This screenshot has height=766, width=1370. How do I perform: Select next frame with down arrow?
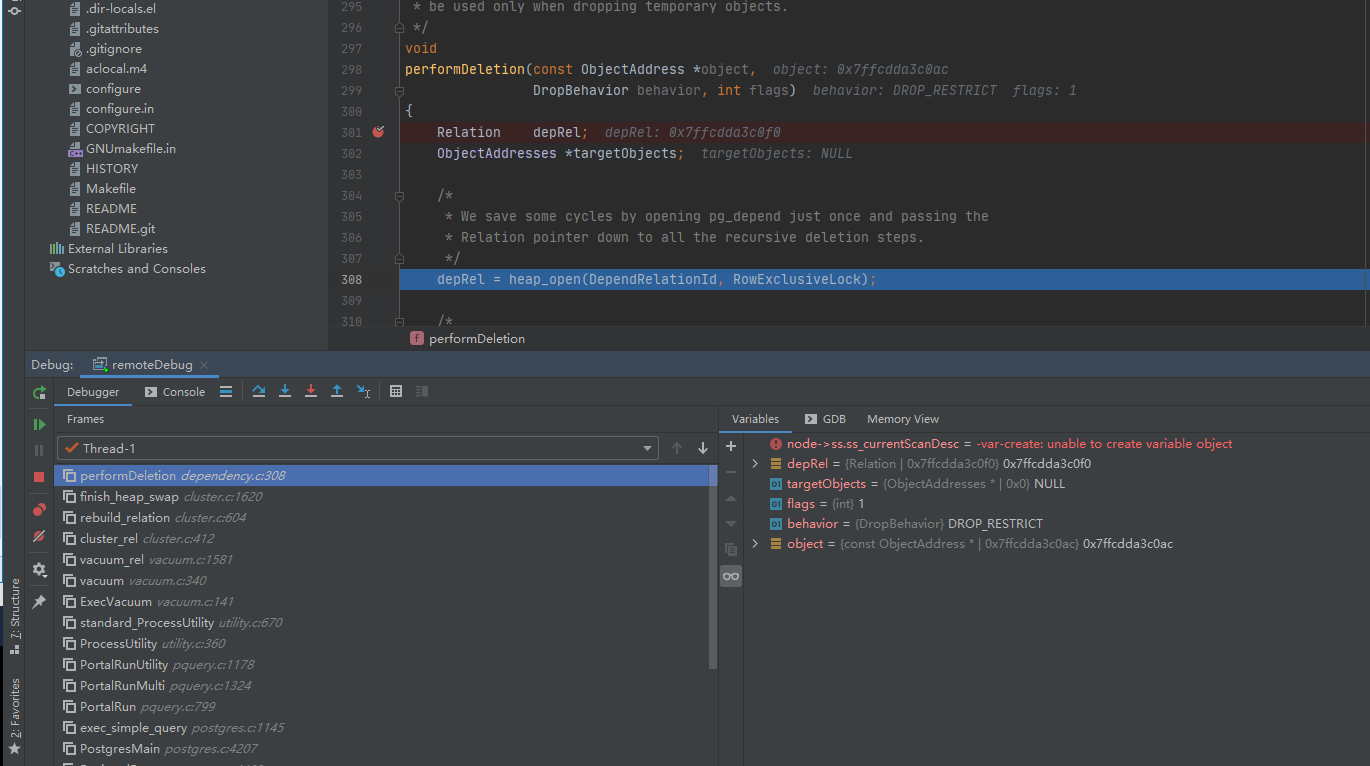pos(703,449)
